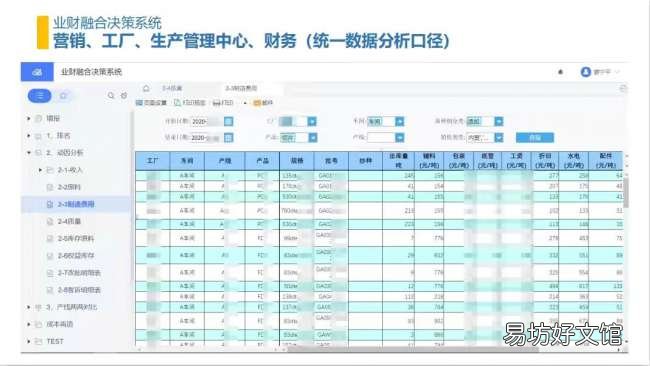The image size is (650, 366).
Task: Open the 工厂 dropdown arrow
Action: click(x=312, y=121)
